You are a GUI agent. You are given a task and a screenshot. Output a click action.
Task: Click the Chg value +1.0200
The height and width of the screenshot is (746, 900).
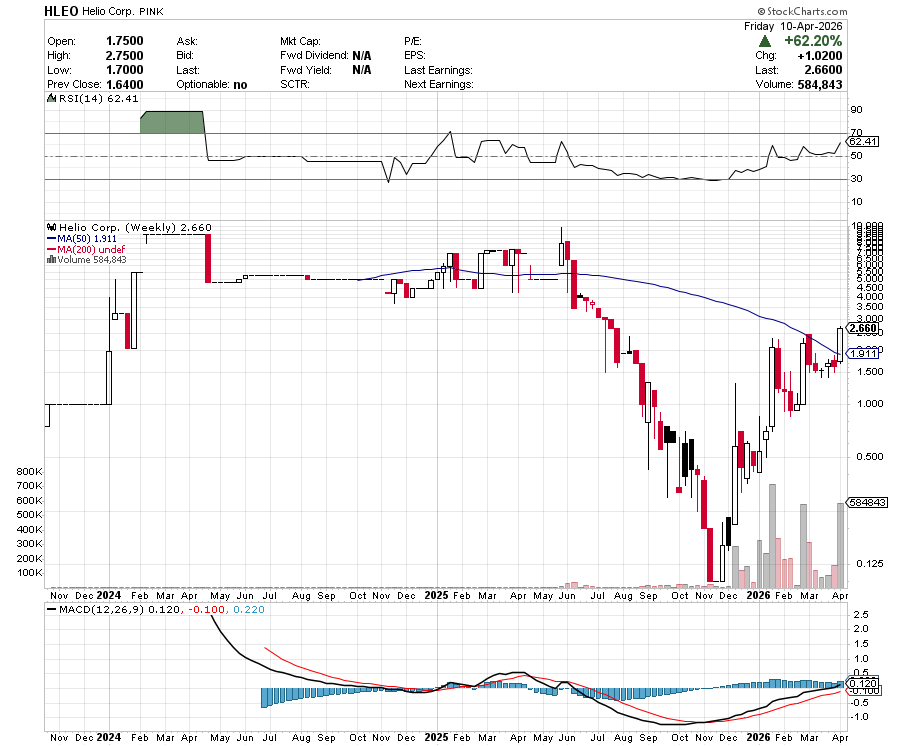pos(820,56)
